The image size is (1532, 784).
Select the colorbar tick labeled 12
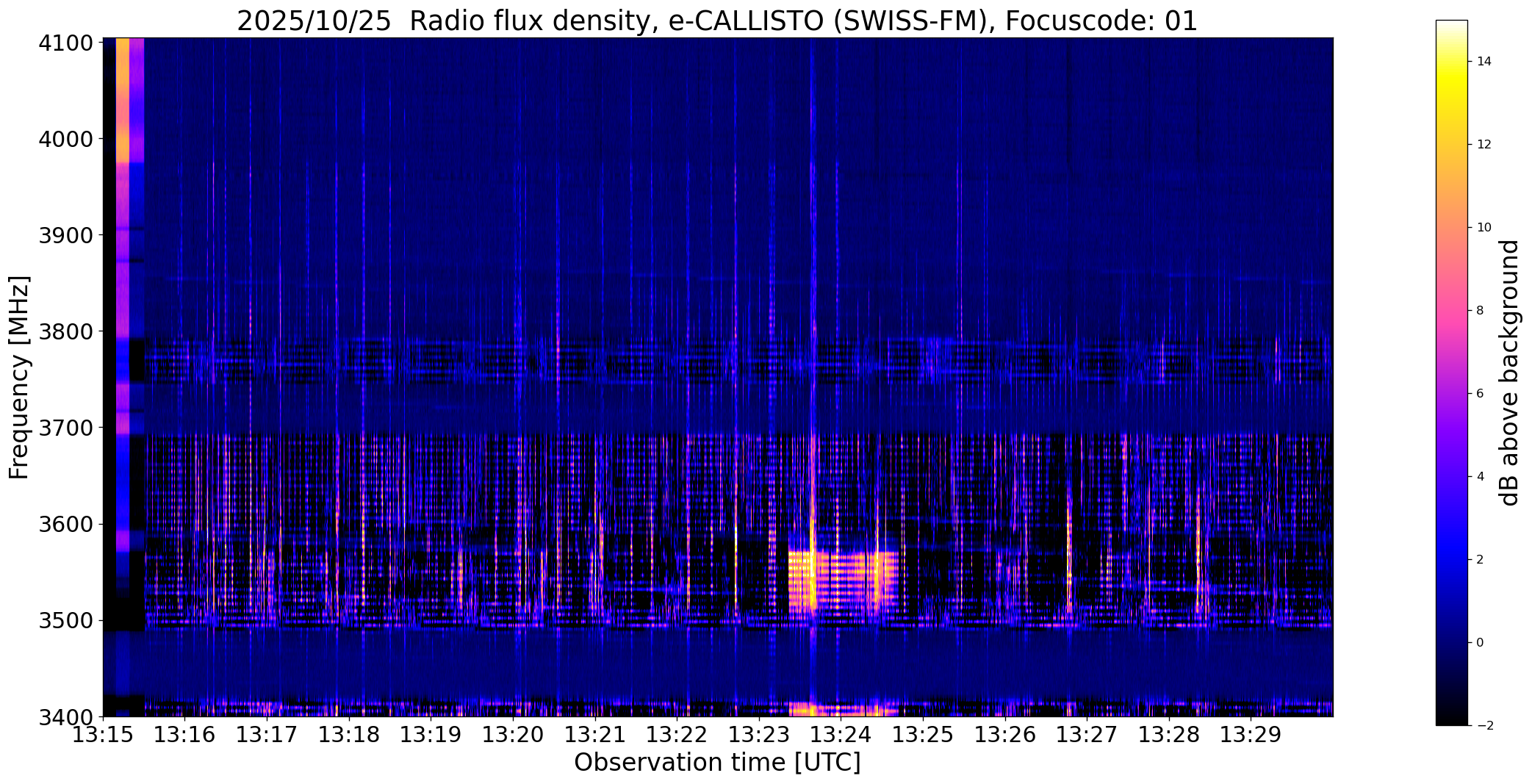tap(1484, 145)
